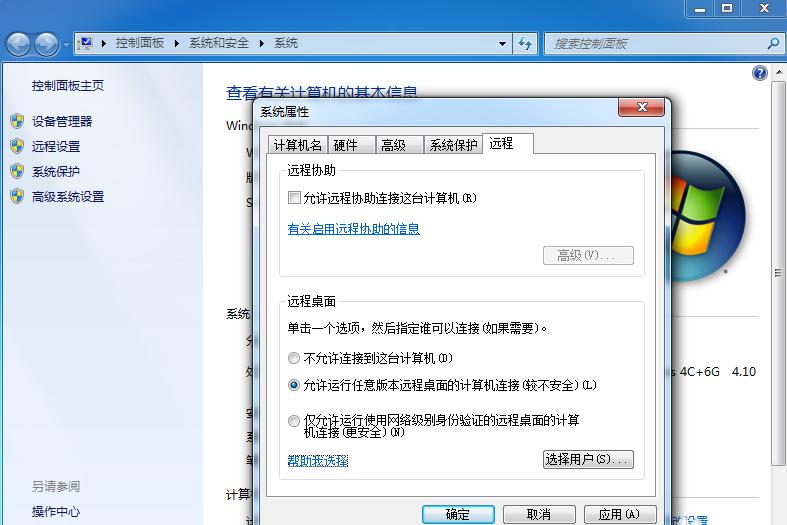Switch to the 硬件 tab
Screen dimensions: 787x525
352,145
